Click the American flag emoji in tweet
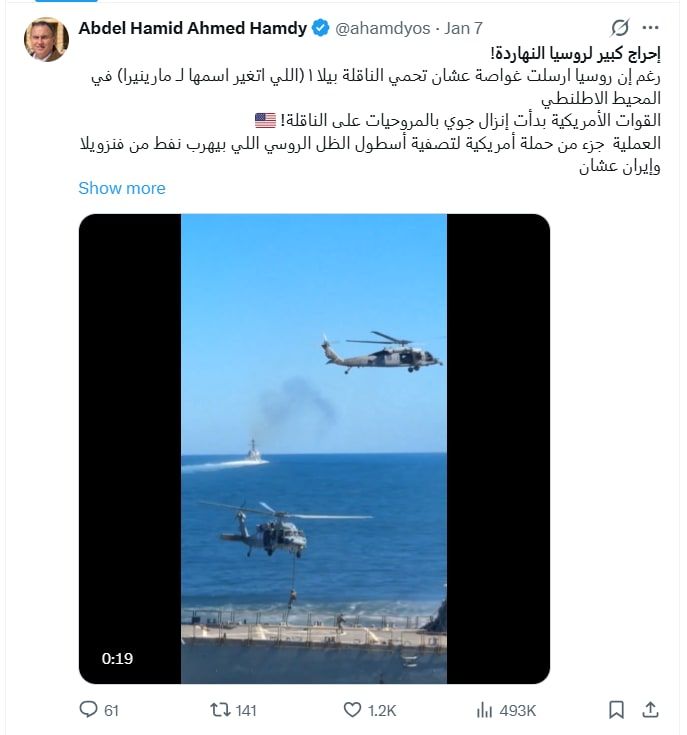 coord(265,120)
